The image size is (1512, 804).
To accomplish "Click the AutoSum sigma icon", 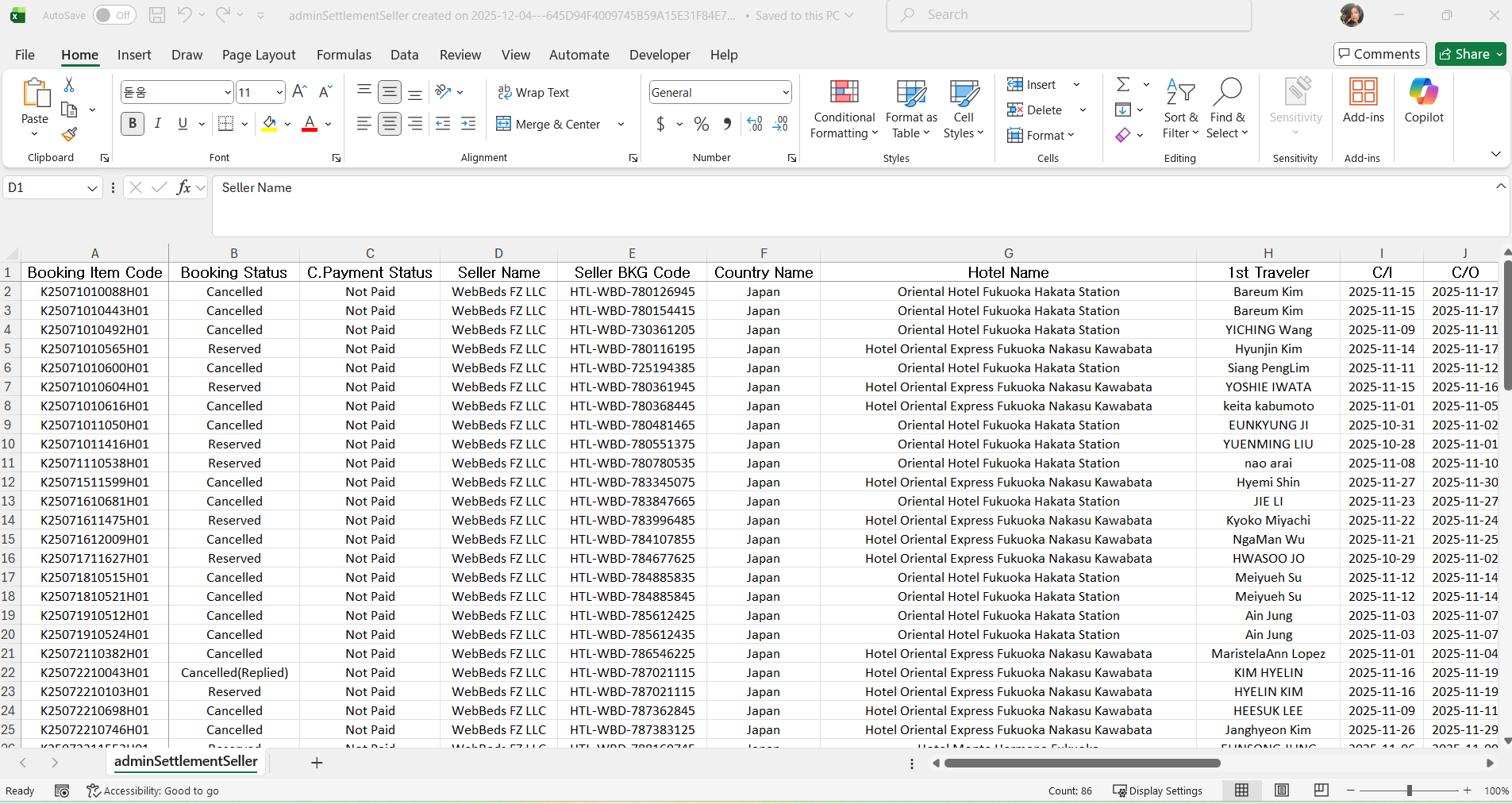I will (x=1123, y=85).
